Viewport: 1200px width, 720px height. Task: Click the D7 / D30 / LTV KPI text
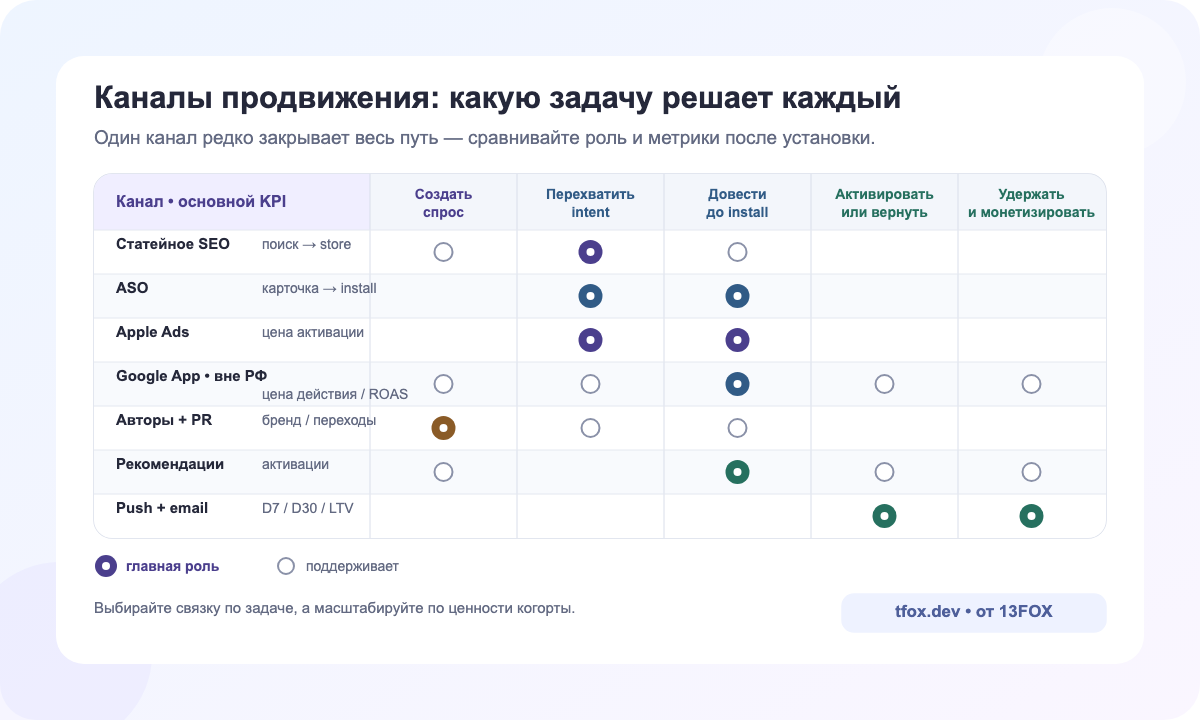tap(308, 508)
